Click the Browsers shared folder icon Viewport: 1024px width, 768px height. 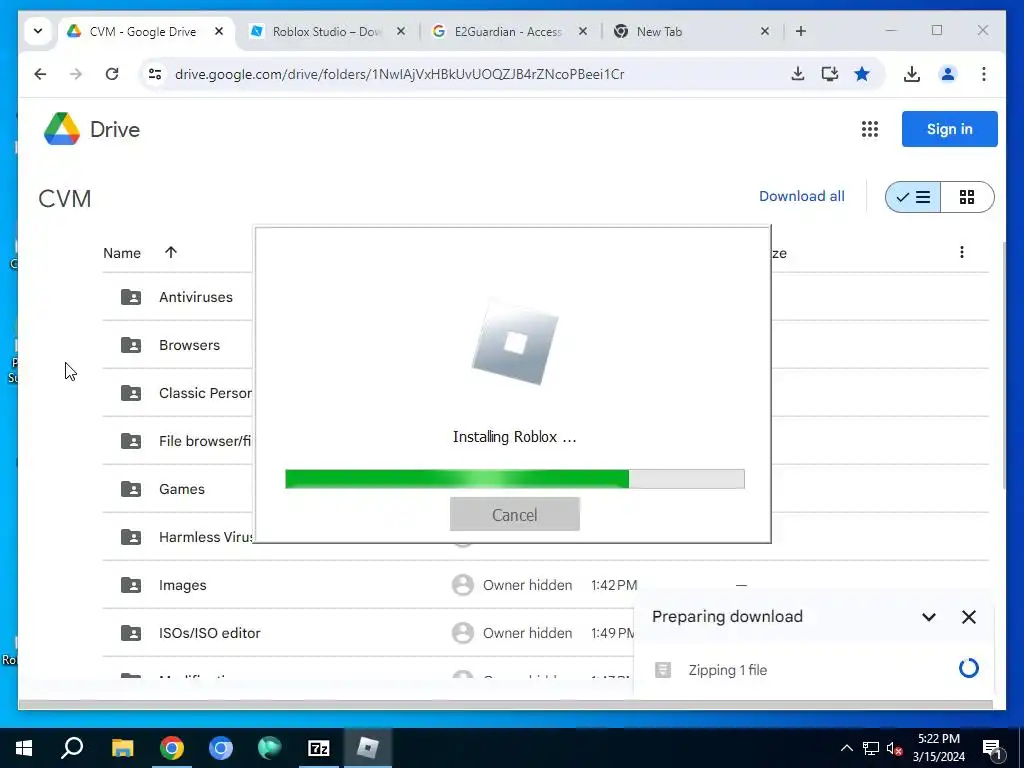(x=131, y=345)
